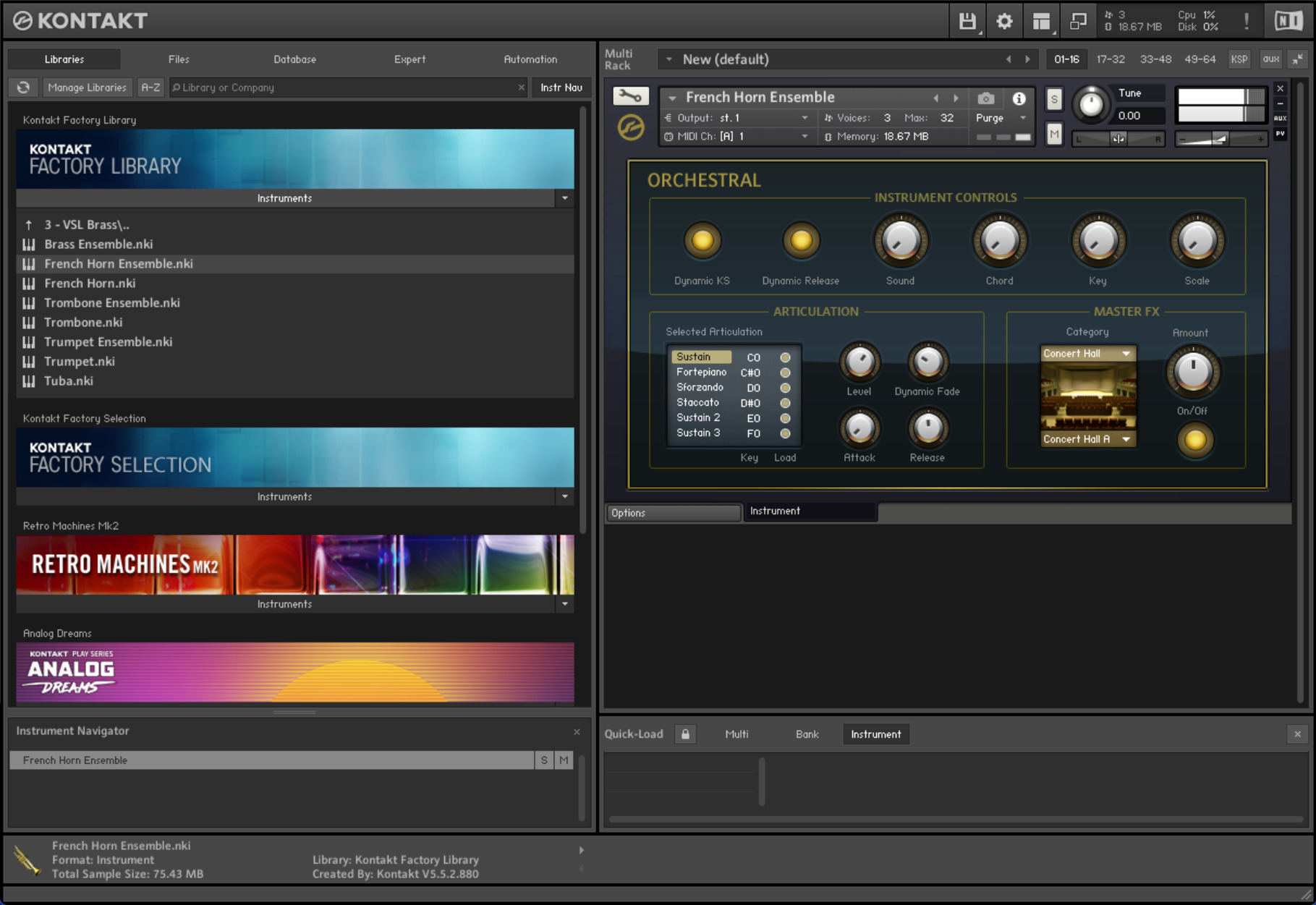Image resolution: width=1316 pixels, height=905 pixels.
Task: Click the save floppy disk icon
Action: [966, 20]
